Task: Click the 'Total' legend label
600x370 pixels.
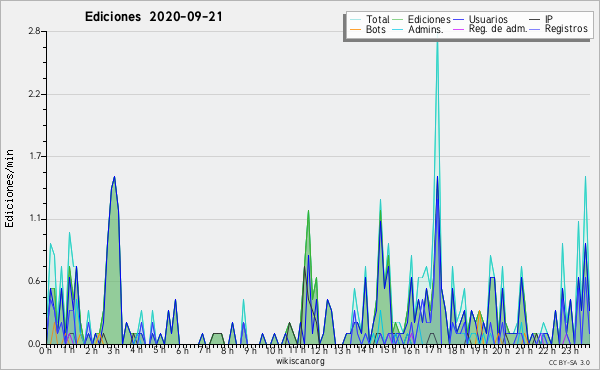Action: [378, 19]
